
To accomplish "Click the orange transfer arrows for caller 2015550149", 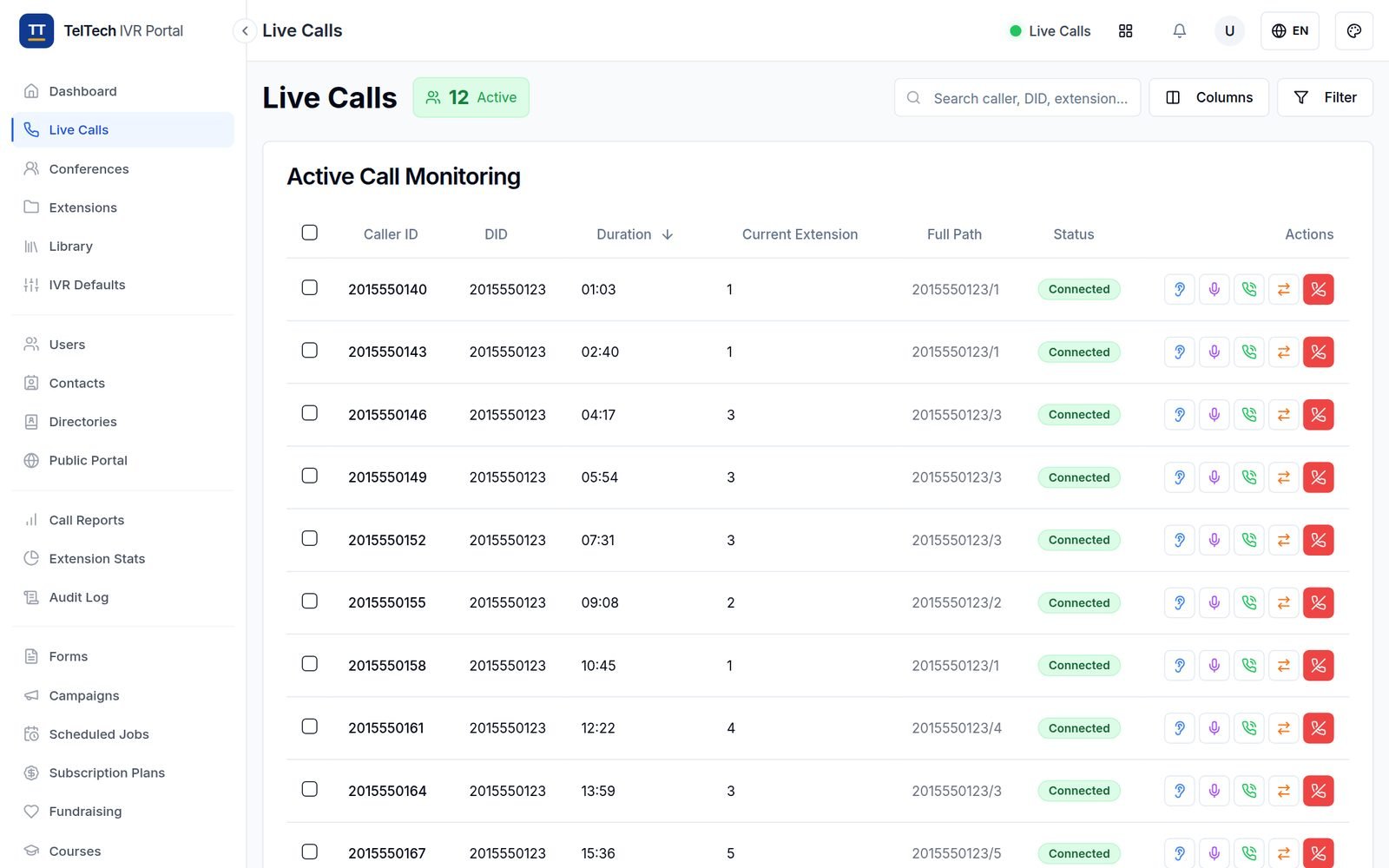I will [1283, 477].
